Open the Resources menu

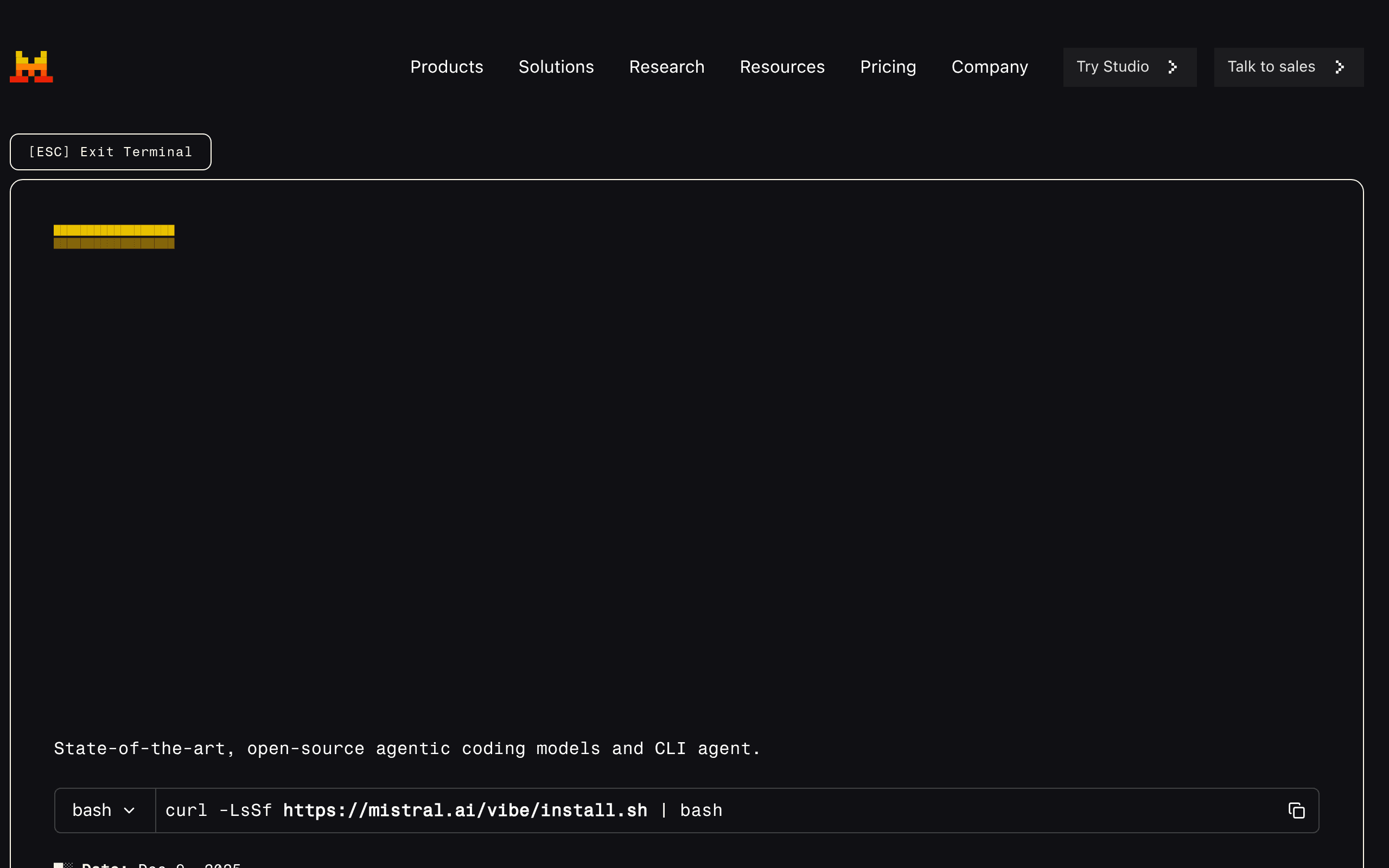pos(782,67)
